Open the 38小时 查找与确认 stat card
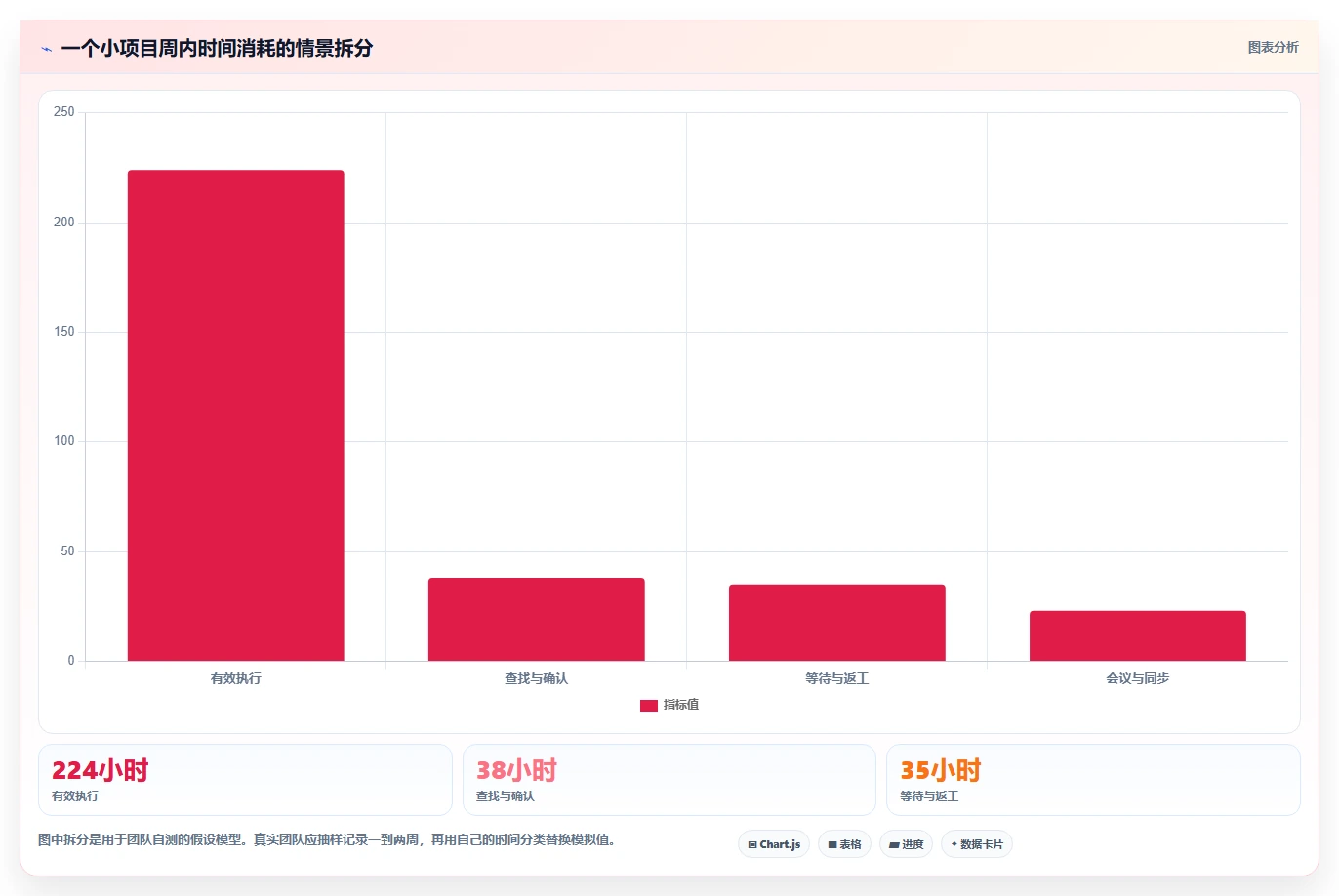Viewport: 1339px width, 896px height. [669, 780]
